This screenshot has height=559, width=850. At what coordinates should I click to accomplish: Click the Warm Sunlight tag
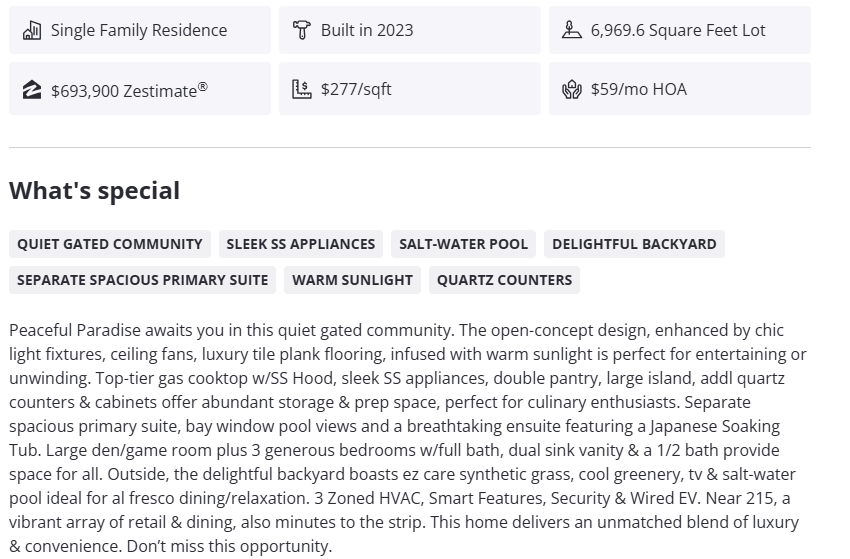click(x=352, y=280)
